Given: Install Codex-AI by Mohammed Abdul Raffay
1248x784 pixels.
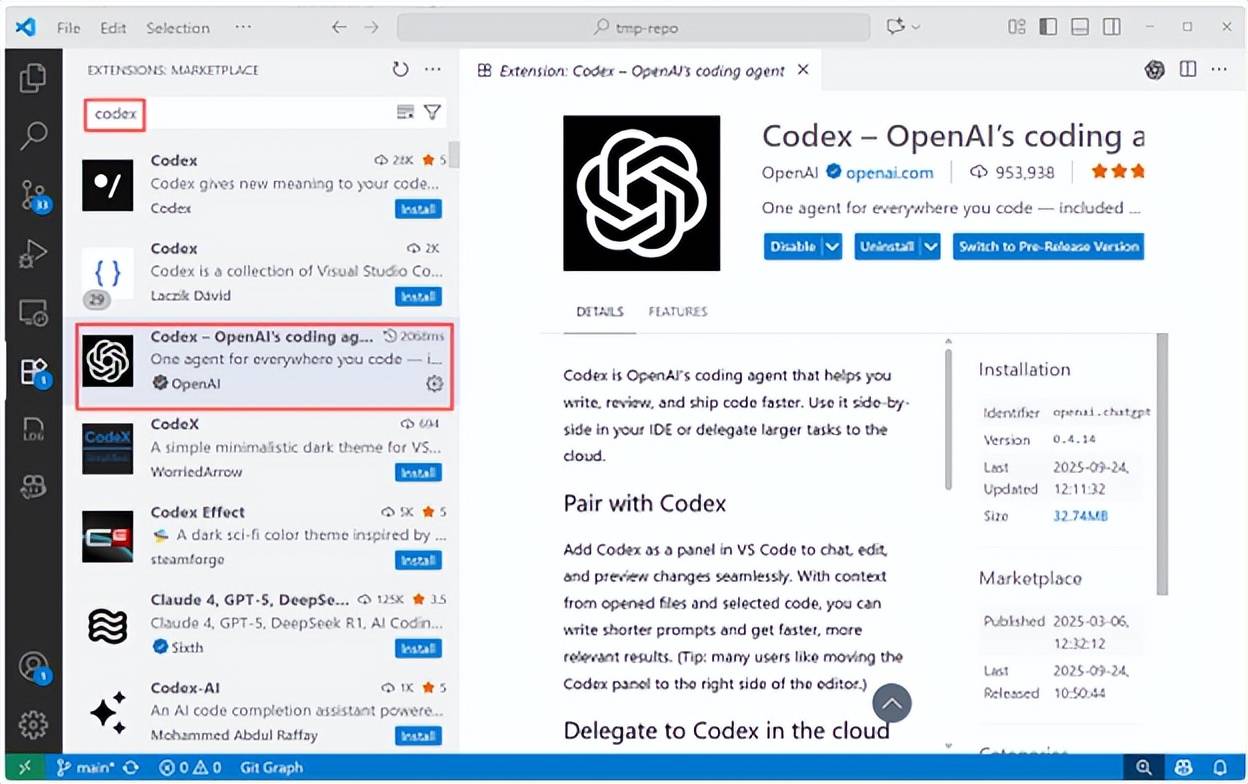Looking at the screenshot, I should [418, 736].
